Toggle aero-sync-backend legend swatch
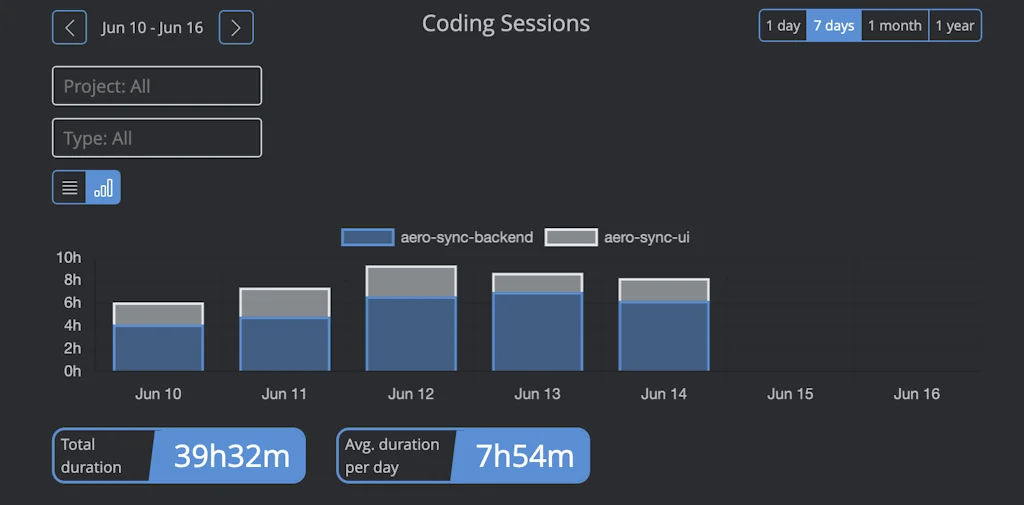Viewport: 1024px width, 505px height. (367, 238)
